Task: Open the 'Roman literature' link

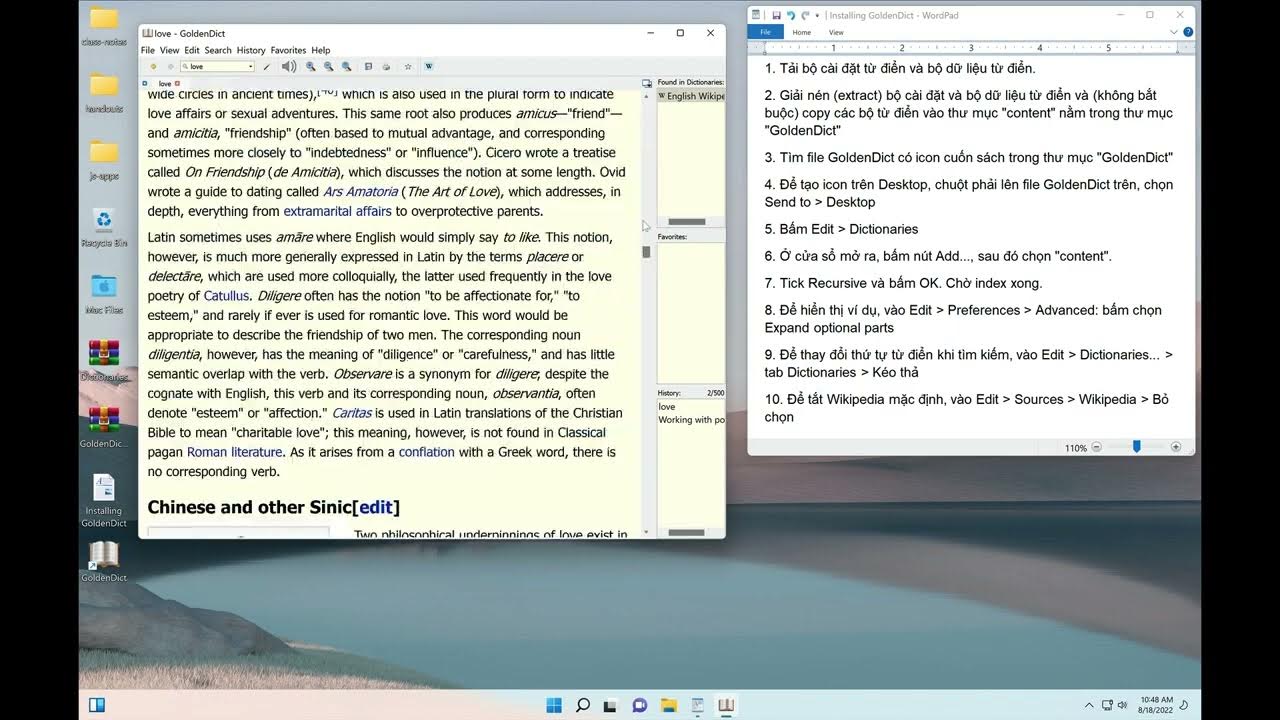Action: [235, 452]
